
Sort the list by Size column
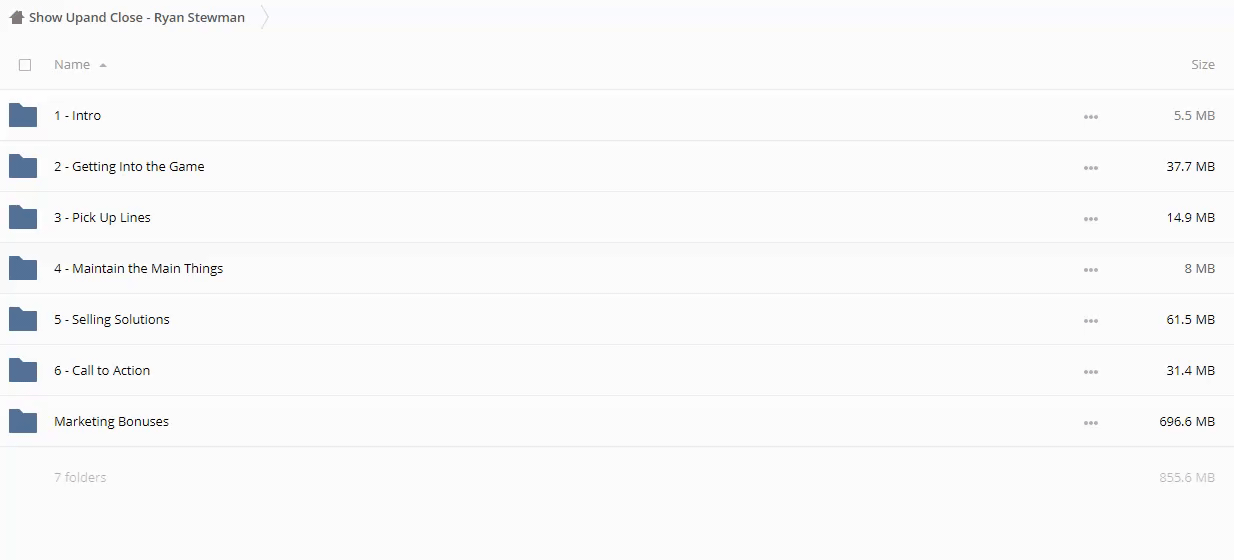tap(1202, 64)
